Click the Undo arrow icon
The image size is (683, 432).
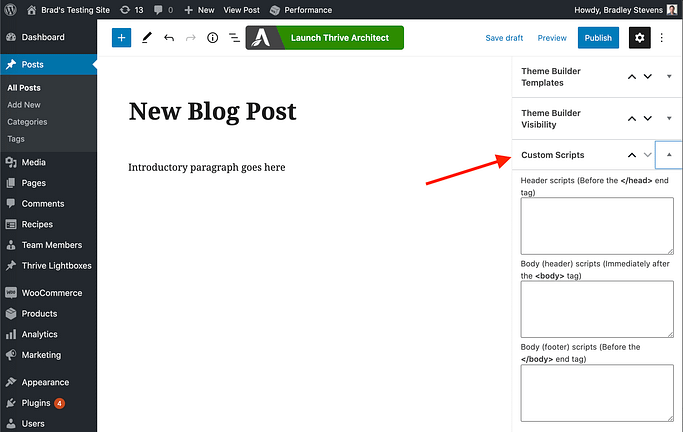(x=168, y=38)
